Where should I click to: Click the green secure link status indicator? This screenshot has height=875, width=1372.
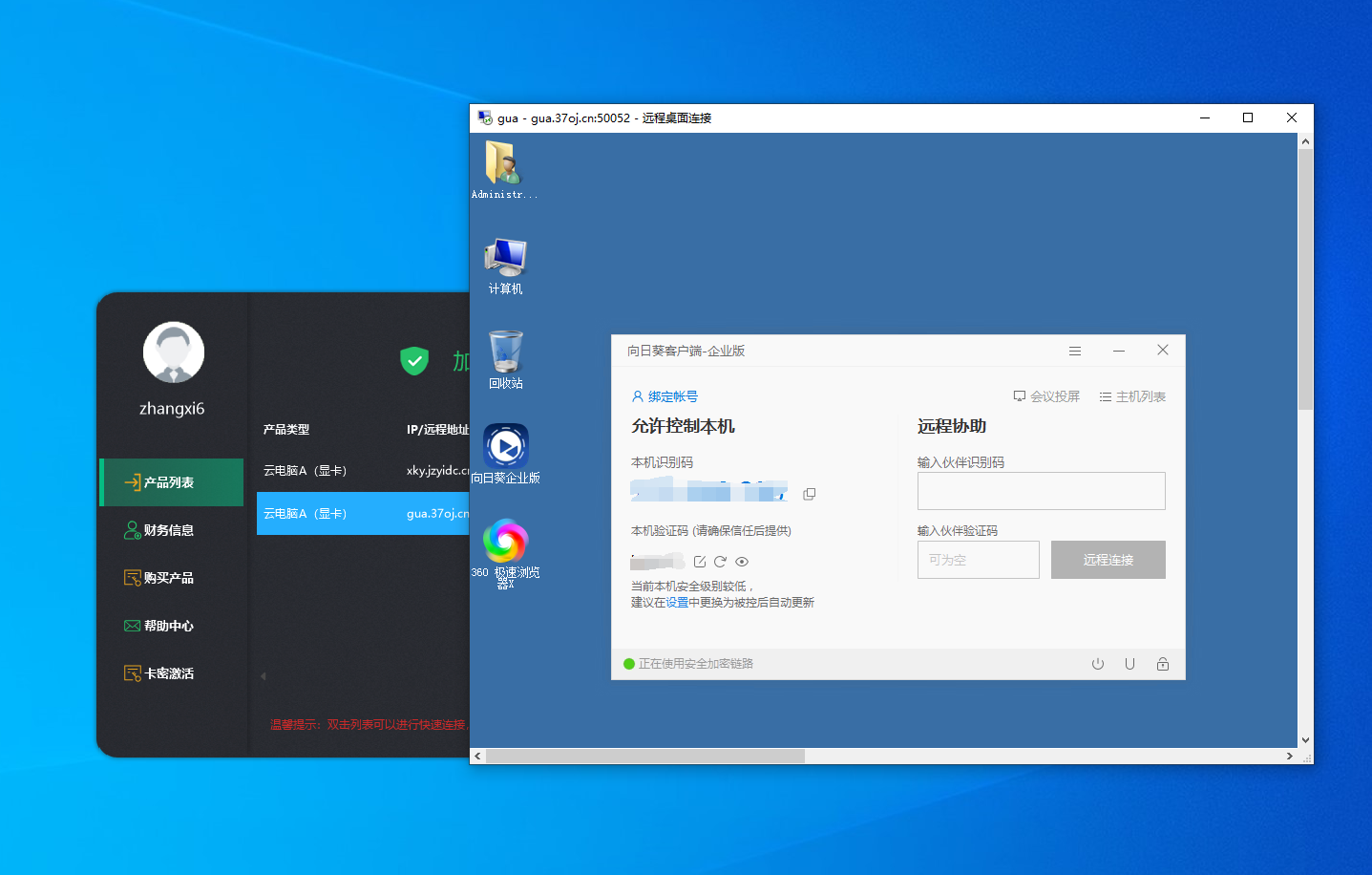tap(629, 664)
